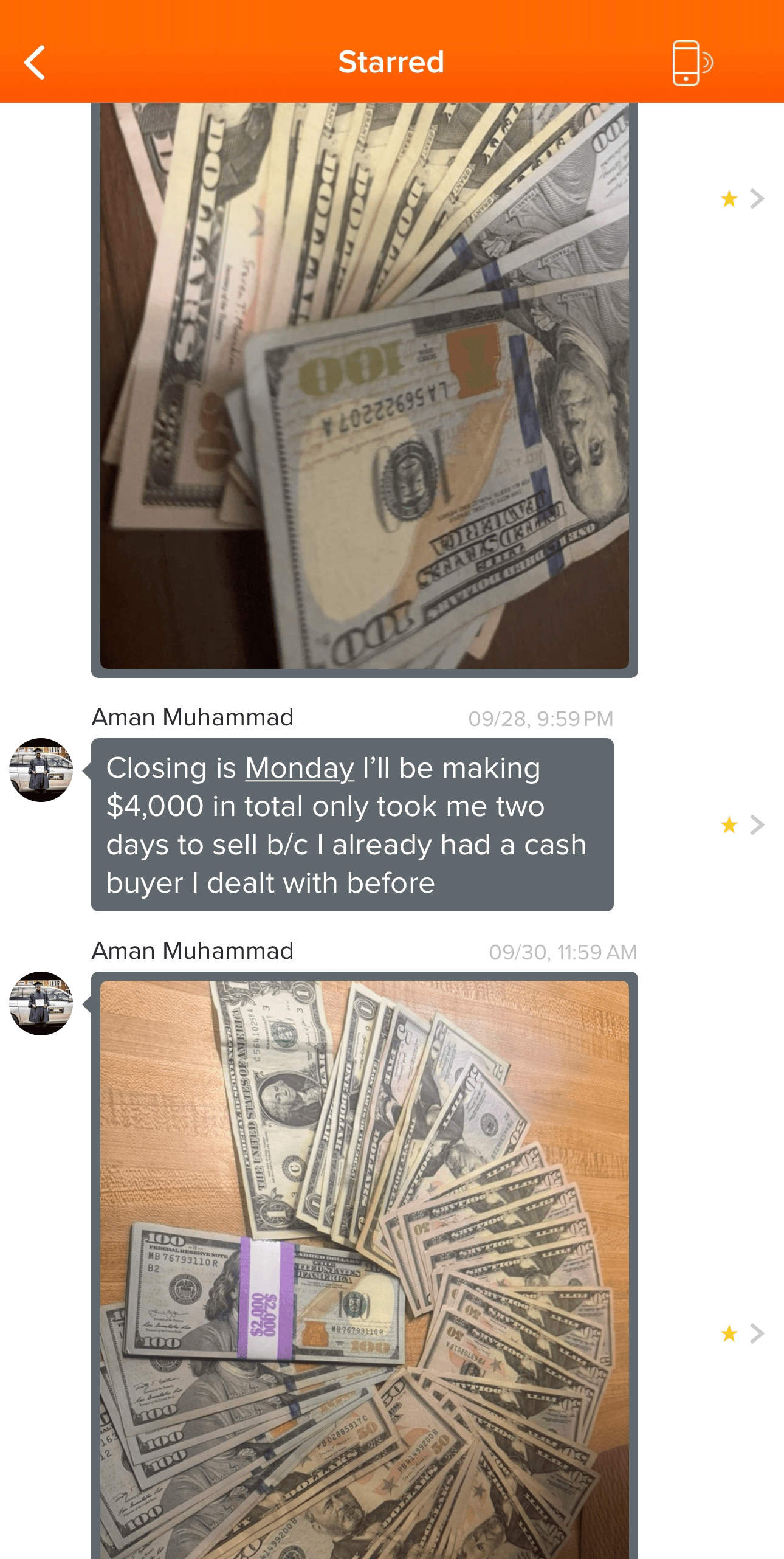Tap the $2,000 banded bill stack in photo
The height and width of the screenshot is (1559, 784).
click(x=264, y=1298)
